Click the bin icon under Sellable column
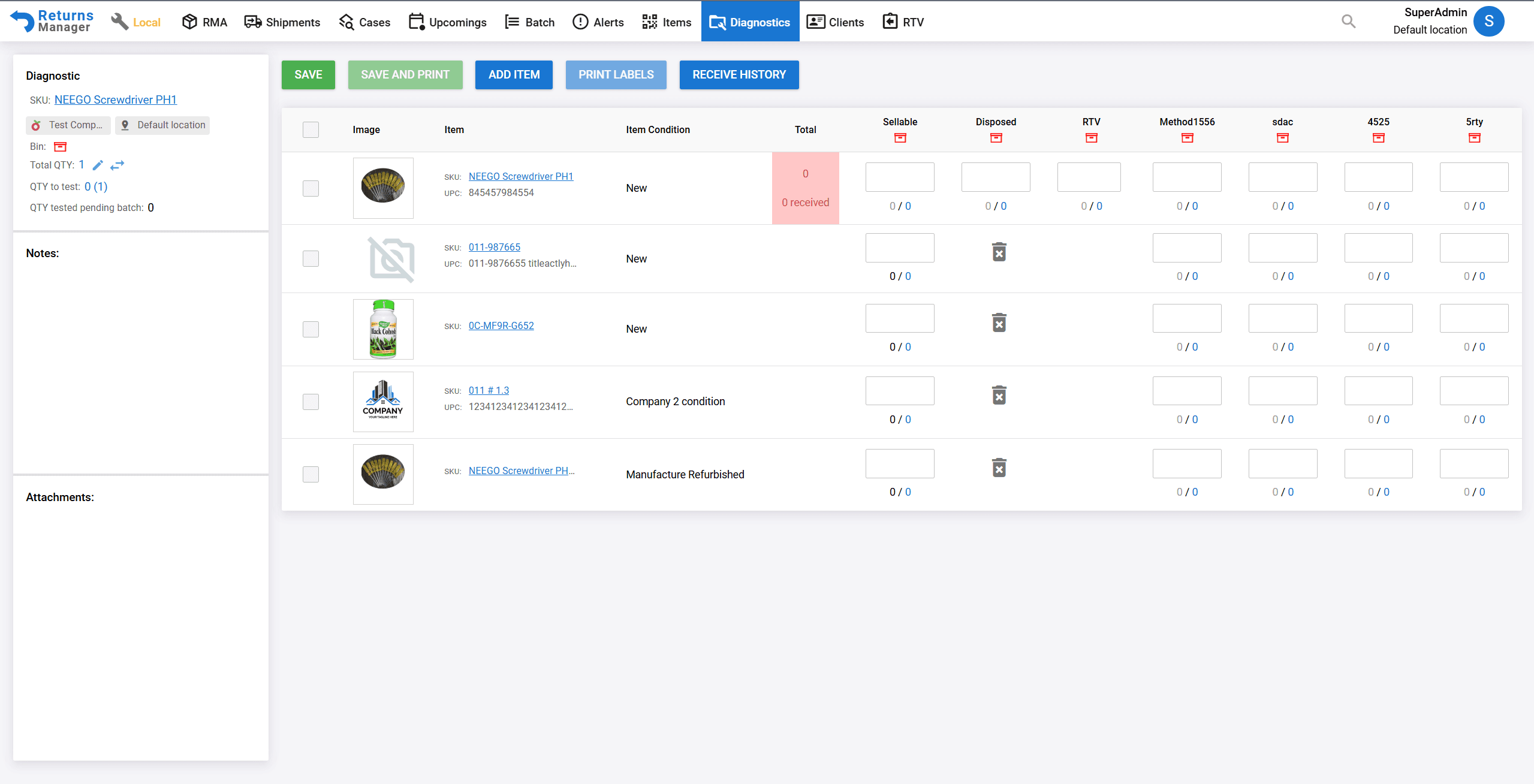The width and height of the screenshot is (1534, 784). pyautogui.click(x=900, y=138)
